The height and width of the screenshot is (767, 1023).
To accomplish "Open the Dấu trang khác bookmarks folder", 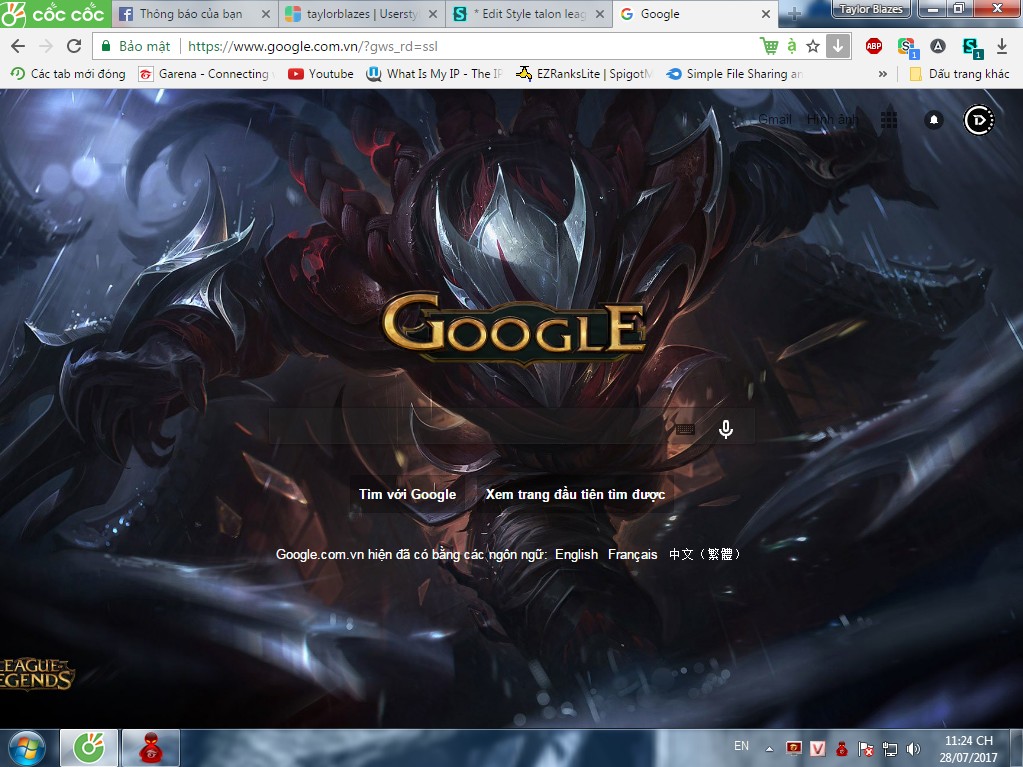I will click(x=959, y=74).
